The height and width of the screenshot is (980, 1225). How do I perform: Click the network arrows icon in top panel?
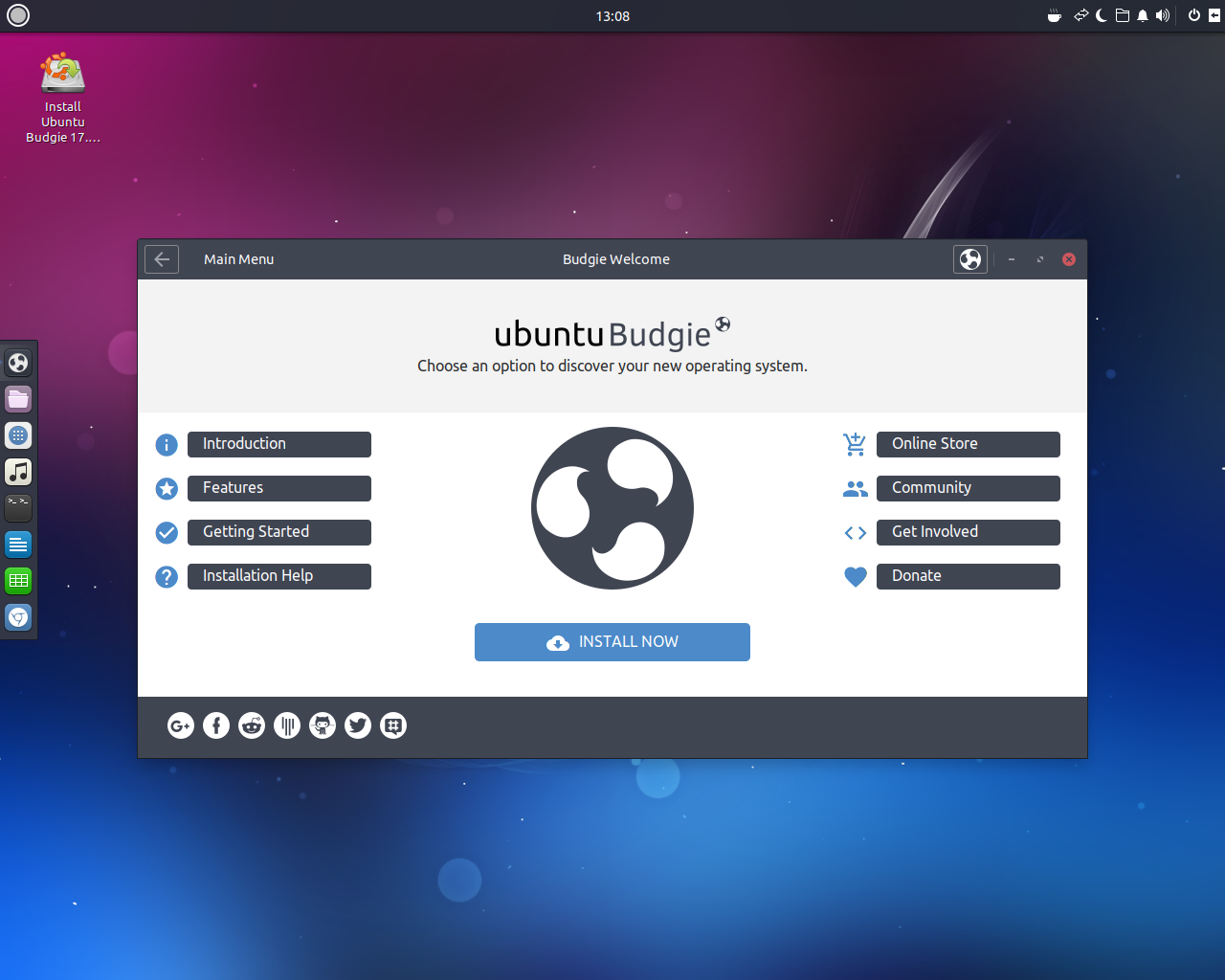coord(1081,15)
